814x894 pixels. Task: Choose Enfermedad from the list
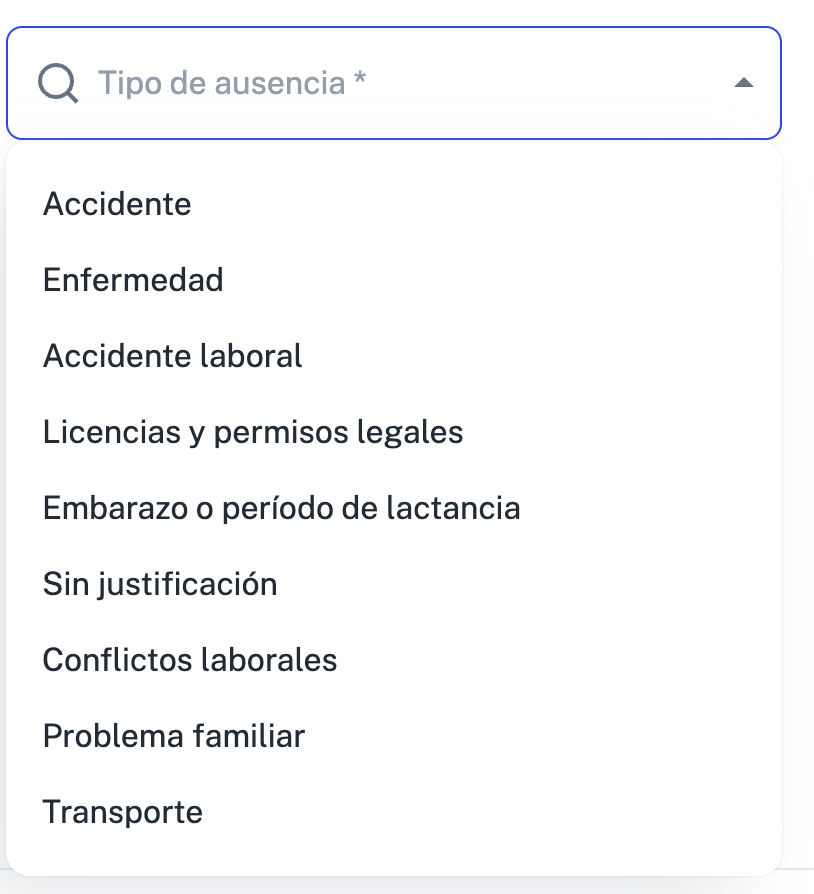[393, 279]
